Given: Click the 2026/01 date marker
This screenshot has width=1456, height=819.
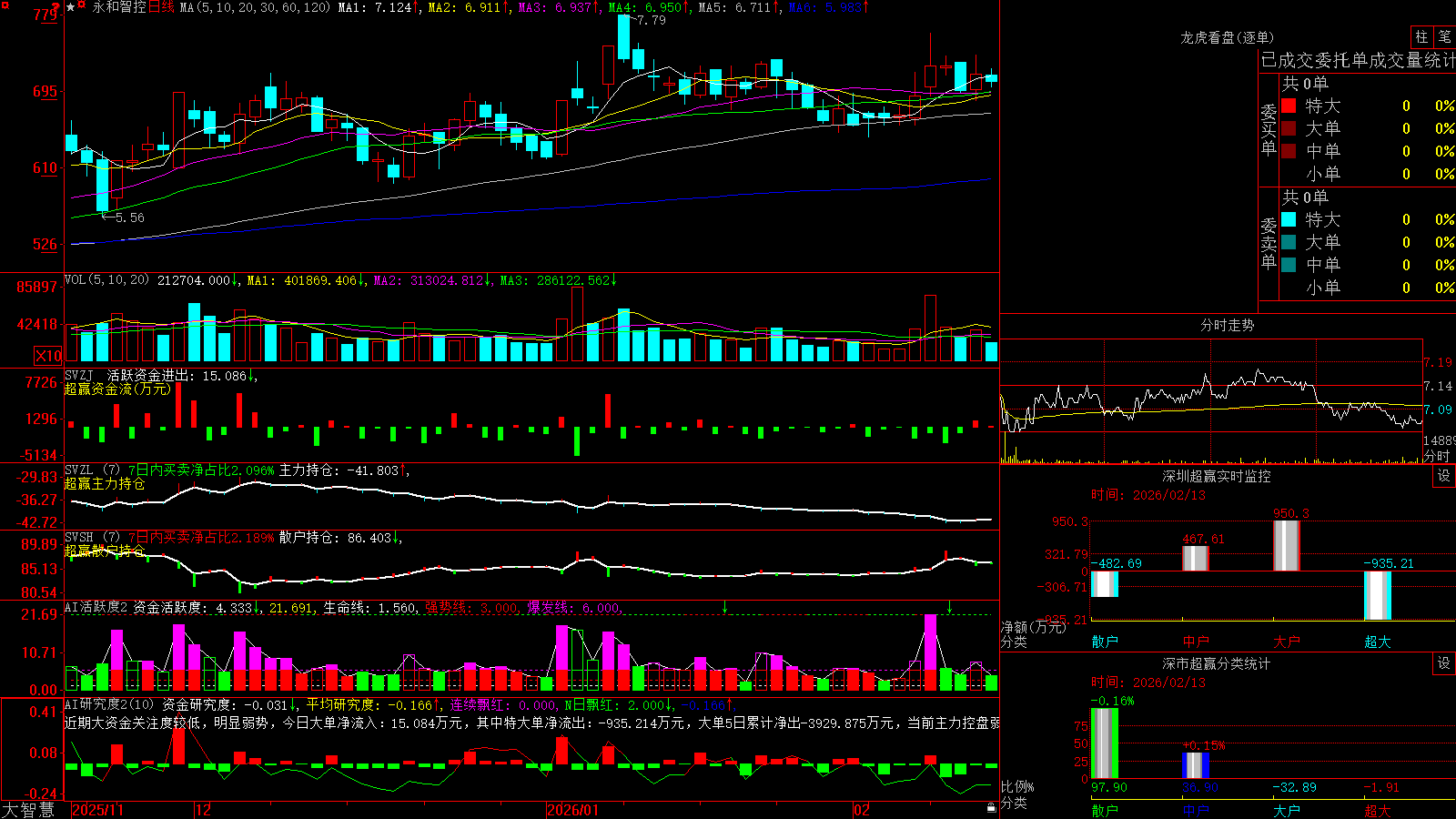Looking at the screenshot, I should (x=572, y=810).
